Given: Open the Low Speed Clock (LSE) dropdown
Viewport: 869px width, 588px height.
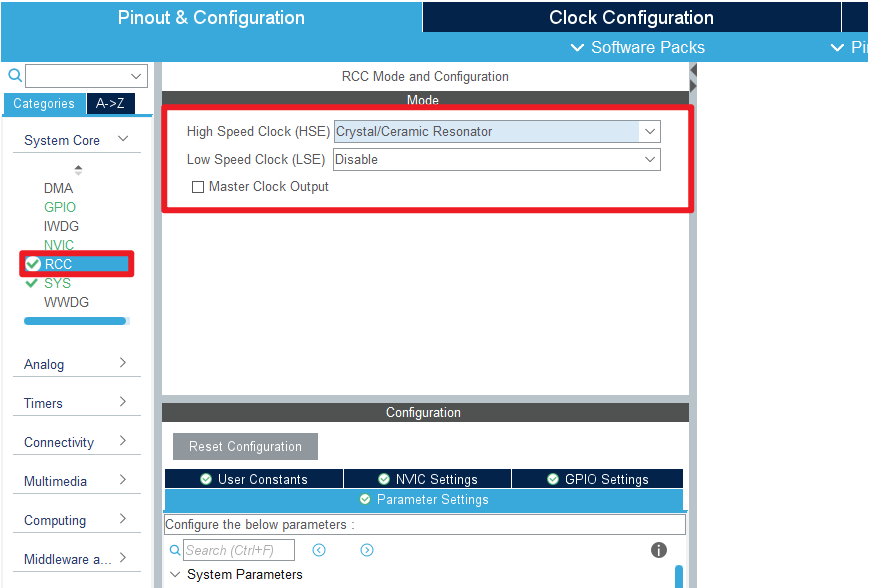Looking at the screenshot, I should (649, 159).
